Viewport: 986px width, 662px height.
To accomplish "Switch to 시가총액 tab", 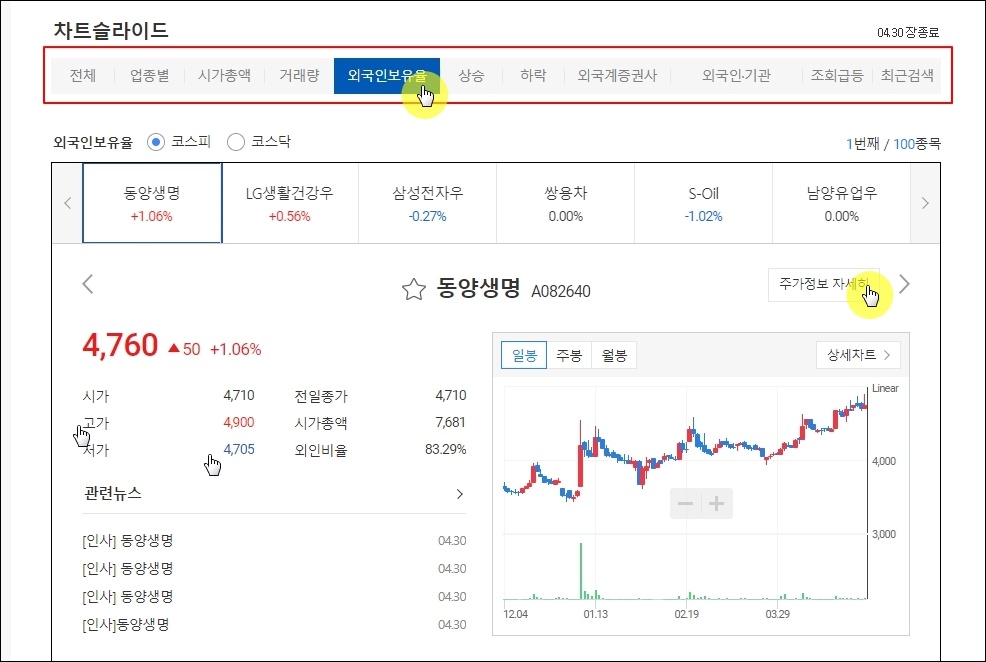I will tap(224, 76).
